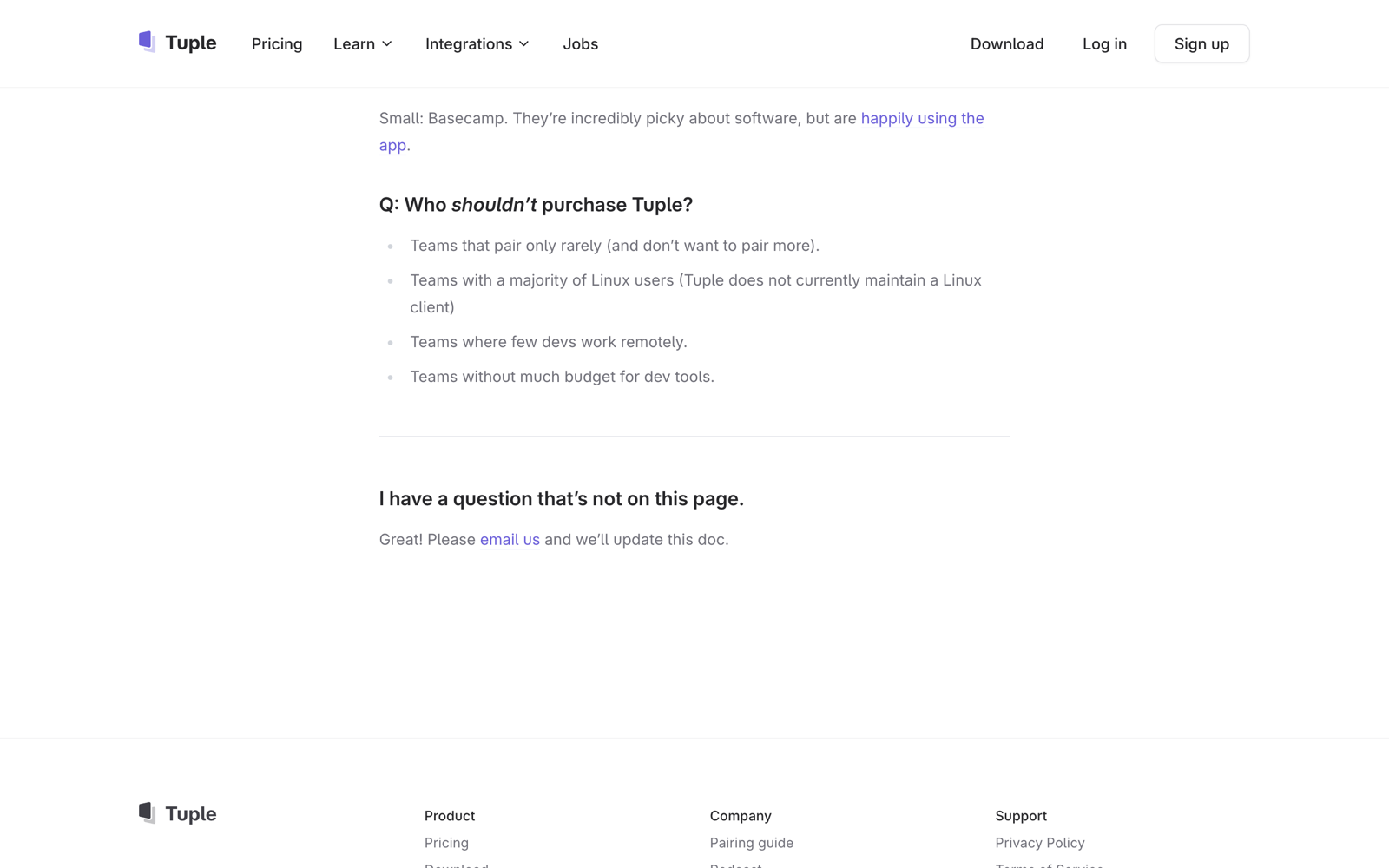1389x868 pixels.
Task: Click the footer "Company" column heading
Action: (x=741, y=816)
